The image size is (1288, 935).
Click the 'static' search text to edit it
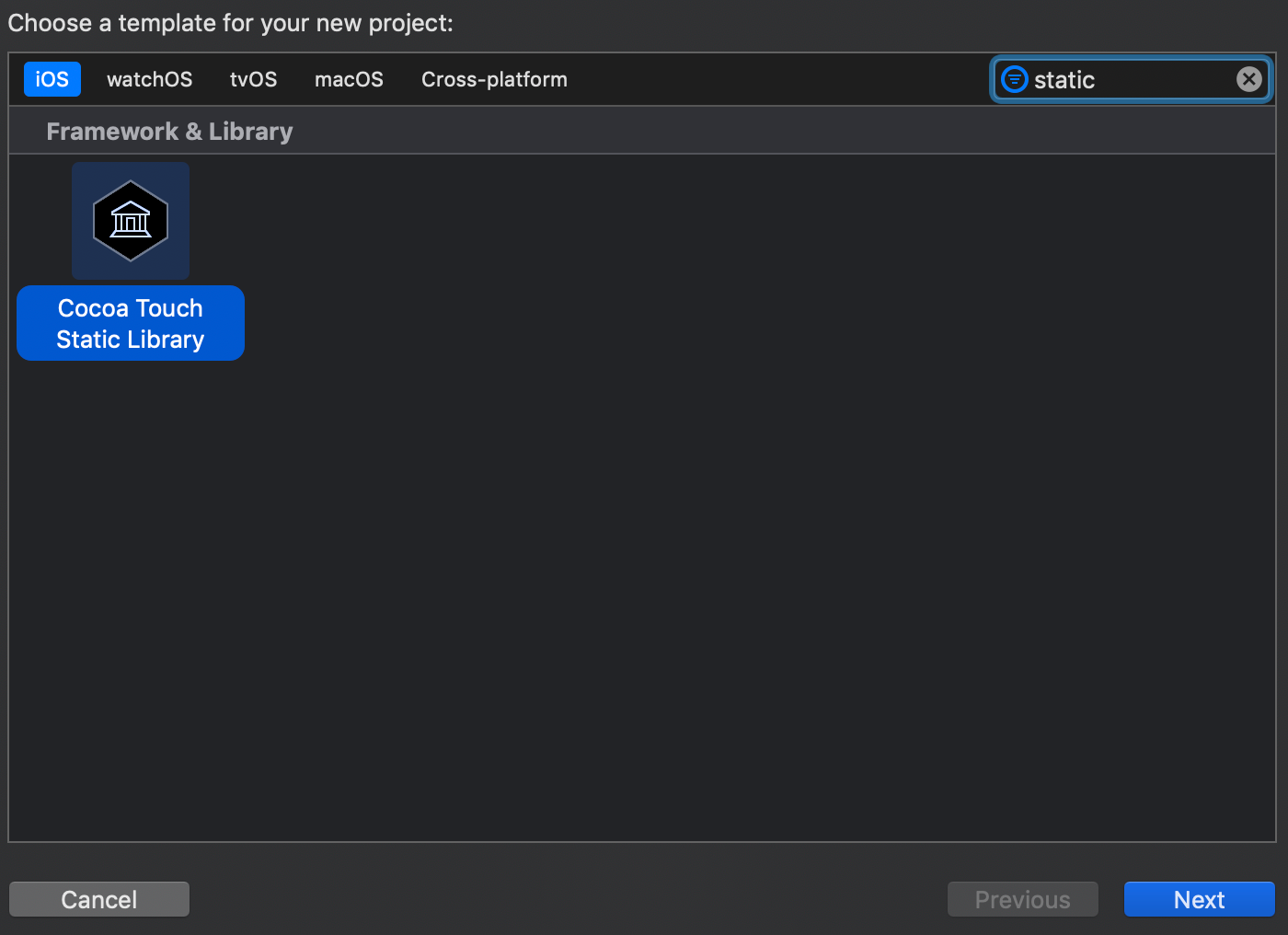pos(1064,79)
